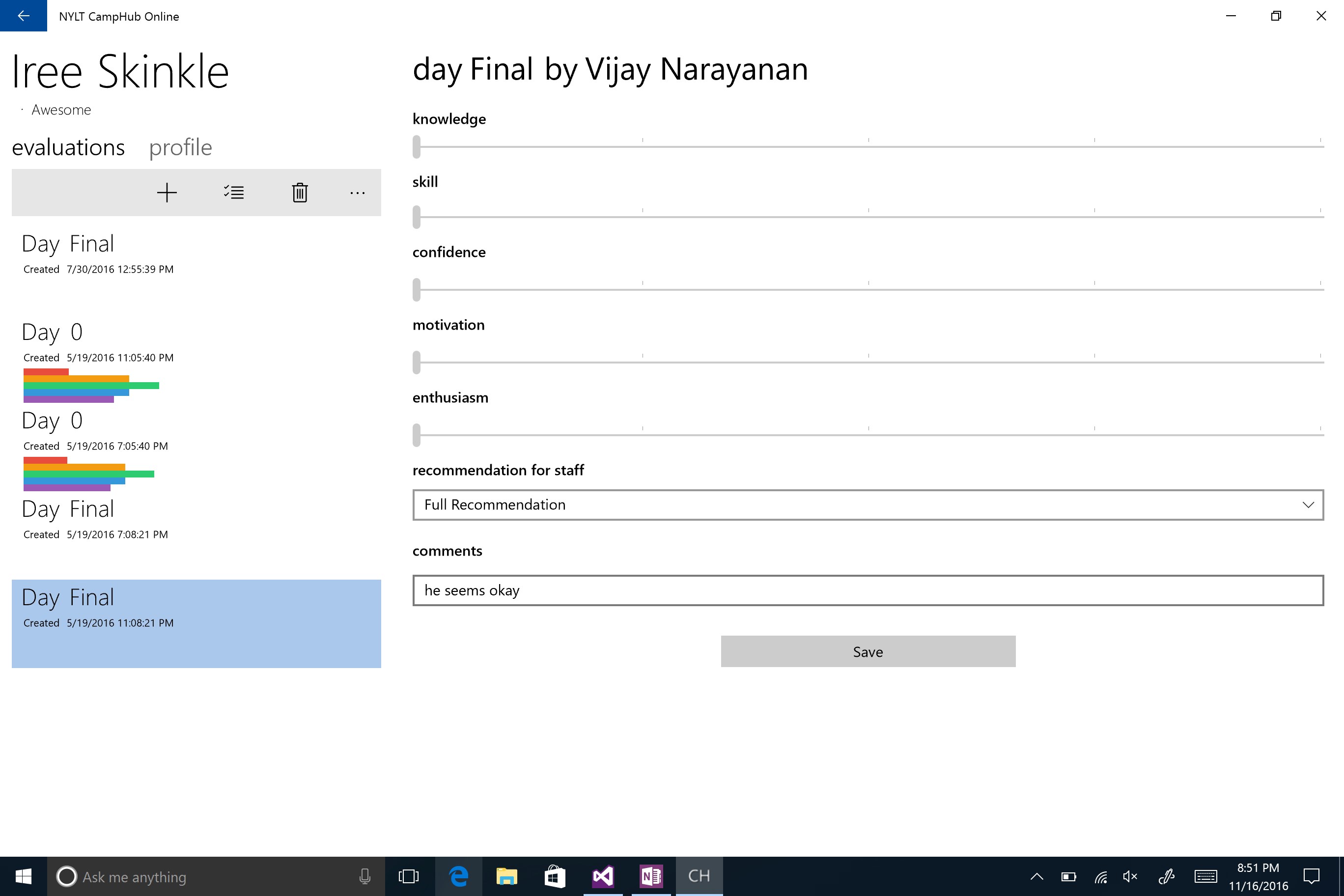Image resolution: width=1344 pixels, height=896 pixels.
Task: Show hidden system tray icons chevron
Action: click(x=1036, y=876)
